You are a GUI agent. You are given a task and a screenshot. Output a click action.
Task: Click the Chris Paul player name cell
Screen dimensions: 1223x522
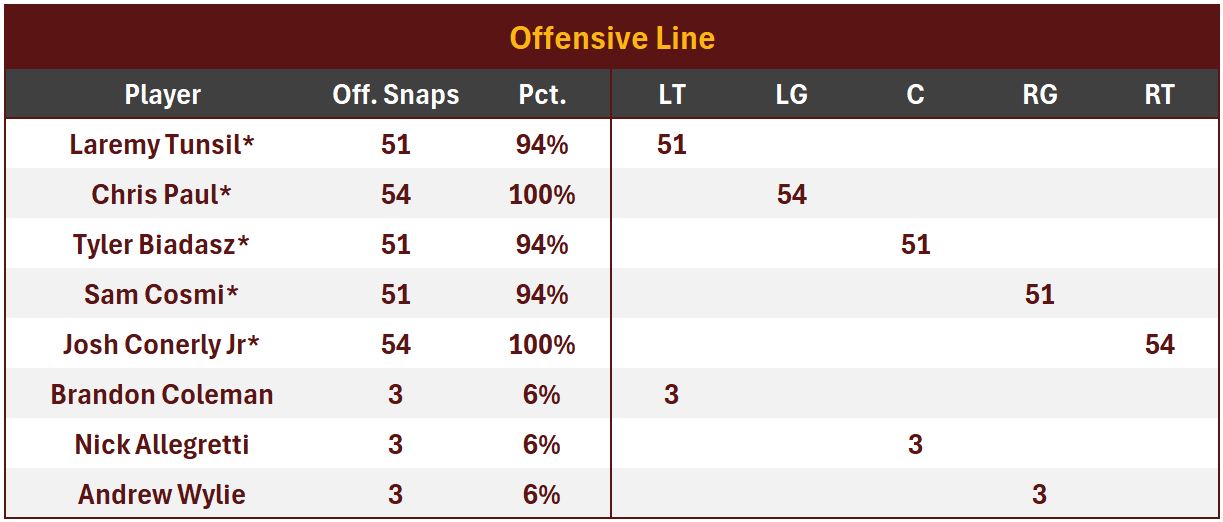click(162, 195)
